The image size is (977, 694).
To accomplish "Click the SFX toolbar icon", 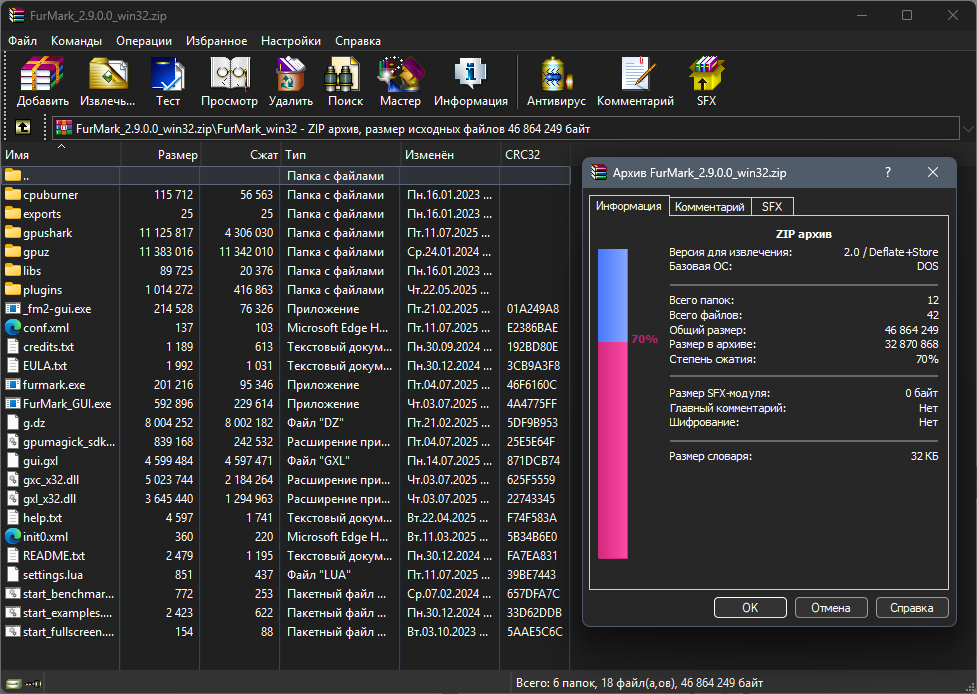I will tap(706, 74).
